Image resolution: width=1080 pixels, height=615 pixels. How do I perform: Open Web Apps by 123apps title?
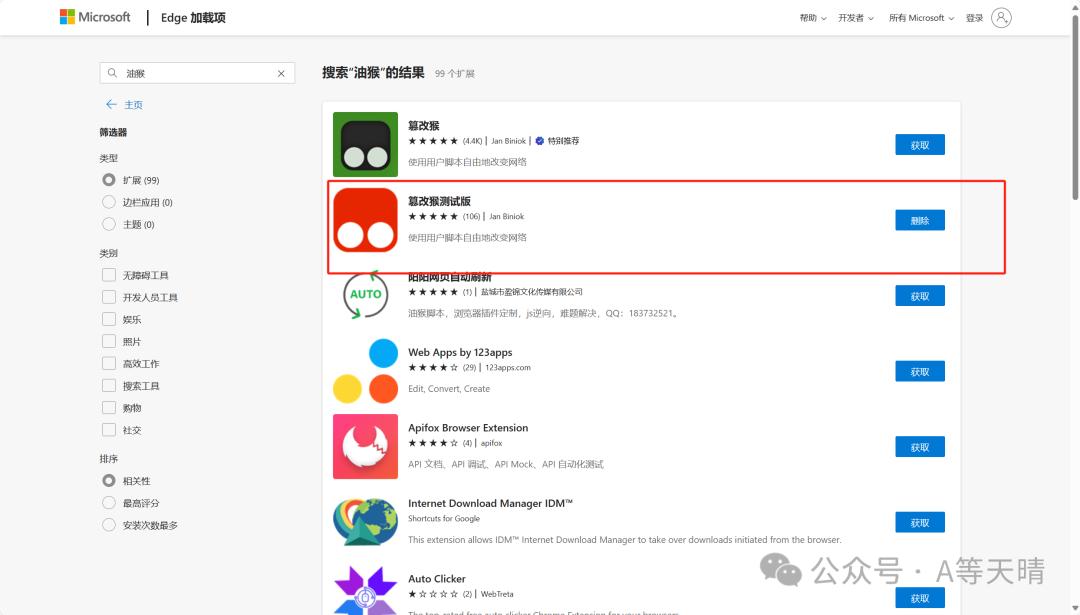coord(460,352)
